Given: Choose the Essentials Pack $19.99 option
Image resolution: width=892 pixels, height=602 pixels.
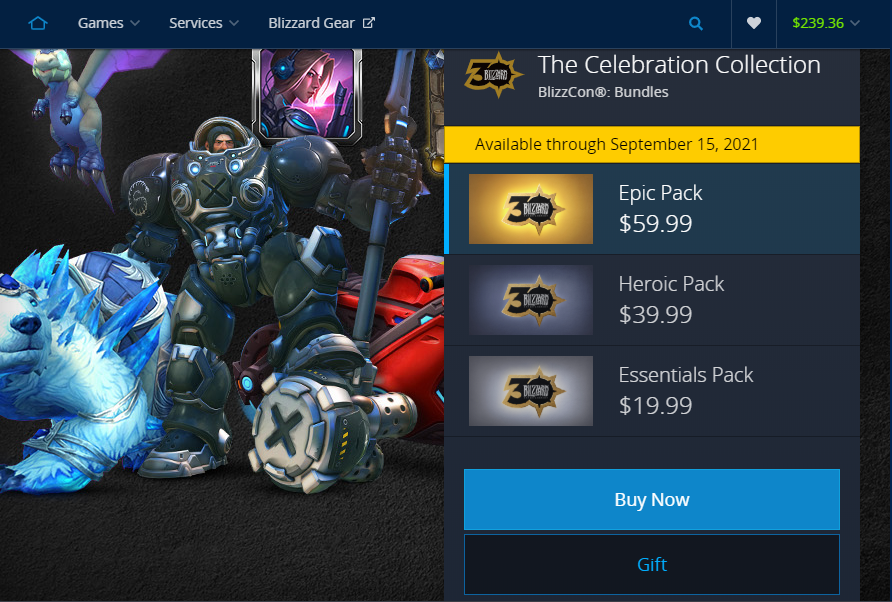Looking at the screenshot, I should click(x=652, y=391).
